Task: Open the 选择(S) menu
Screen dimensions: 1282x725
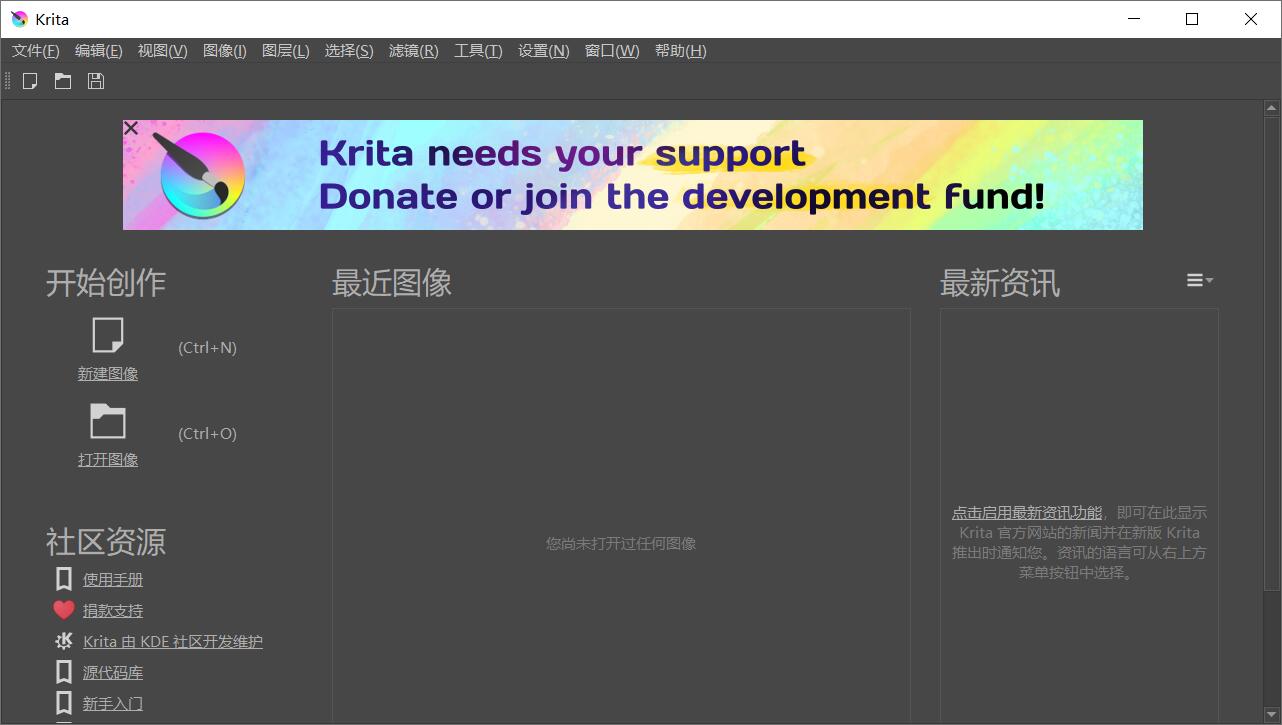Action: (349, 51)
